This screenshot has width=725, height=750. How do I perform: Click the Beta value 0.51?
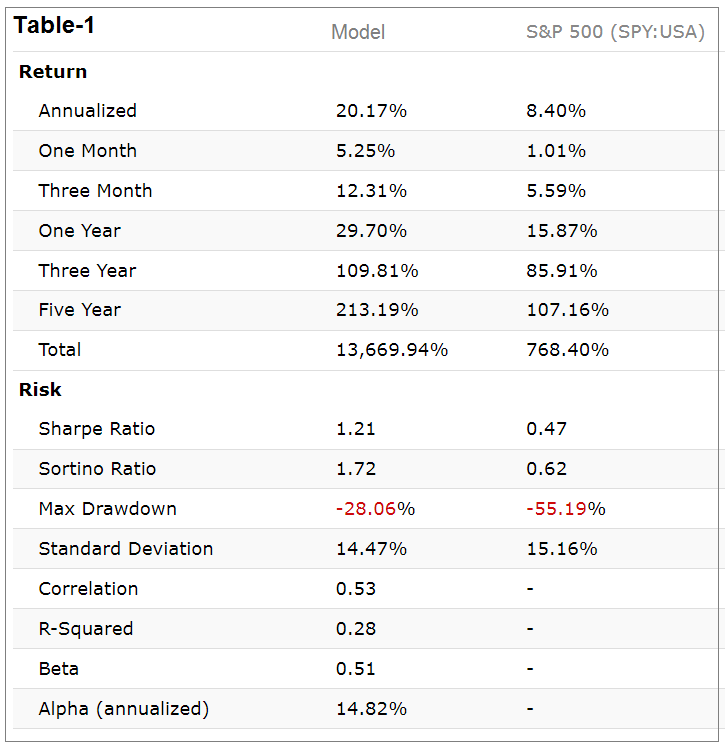point(356,669)
